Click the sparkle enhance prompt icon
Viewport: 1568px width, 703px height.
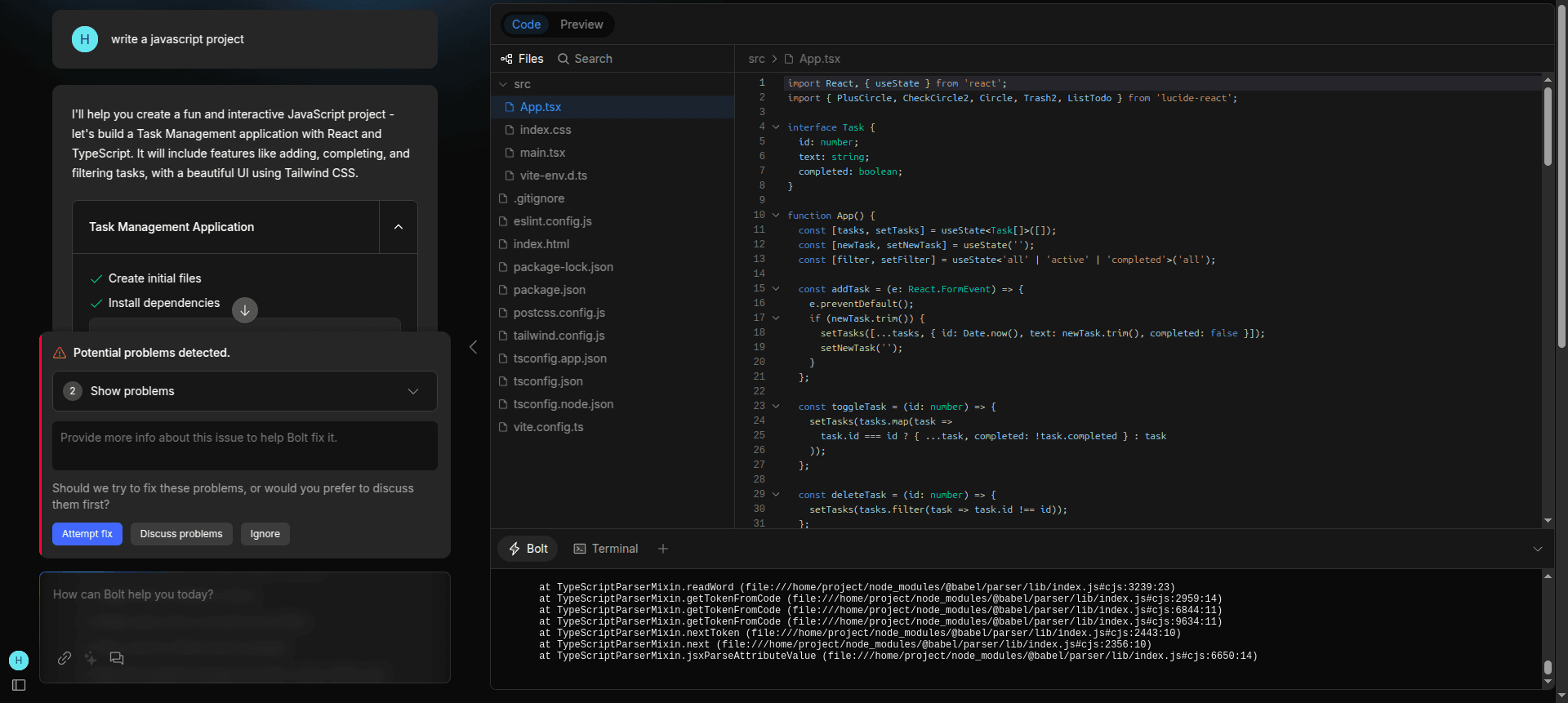91,658
